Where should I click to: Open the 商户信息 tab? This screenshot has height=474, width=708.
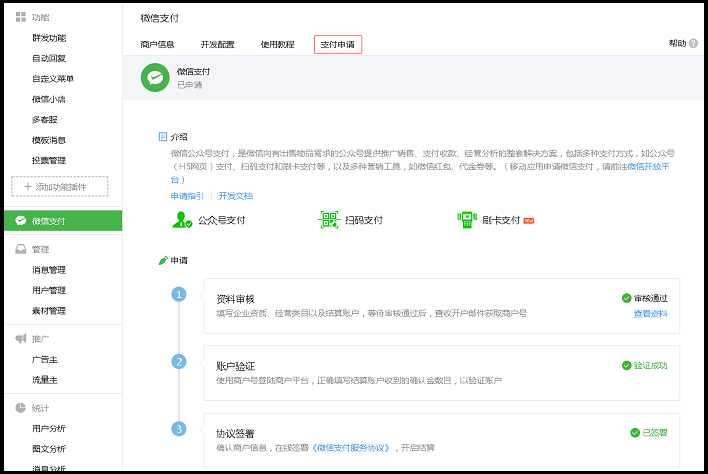point(157,44)
